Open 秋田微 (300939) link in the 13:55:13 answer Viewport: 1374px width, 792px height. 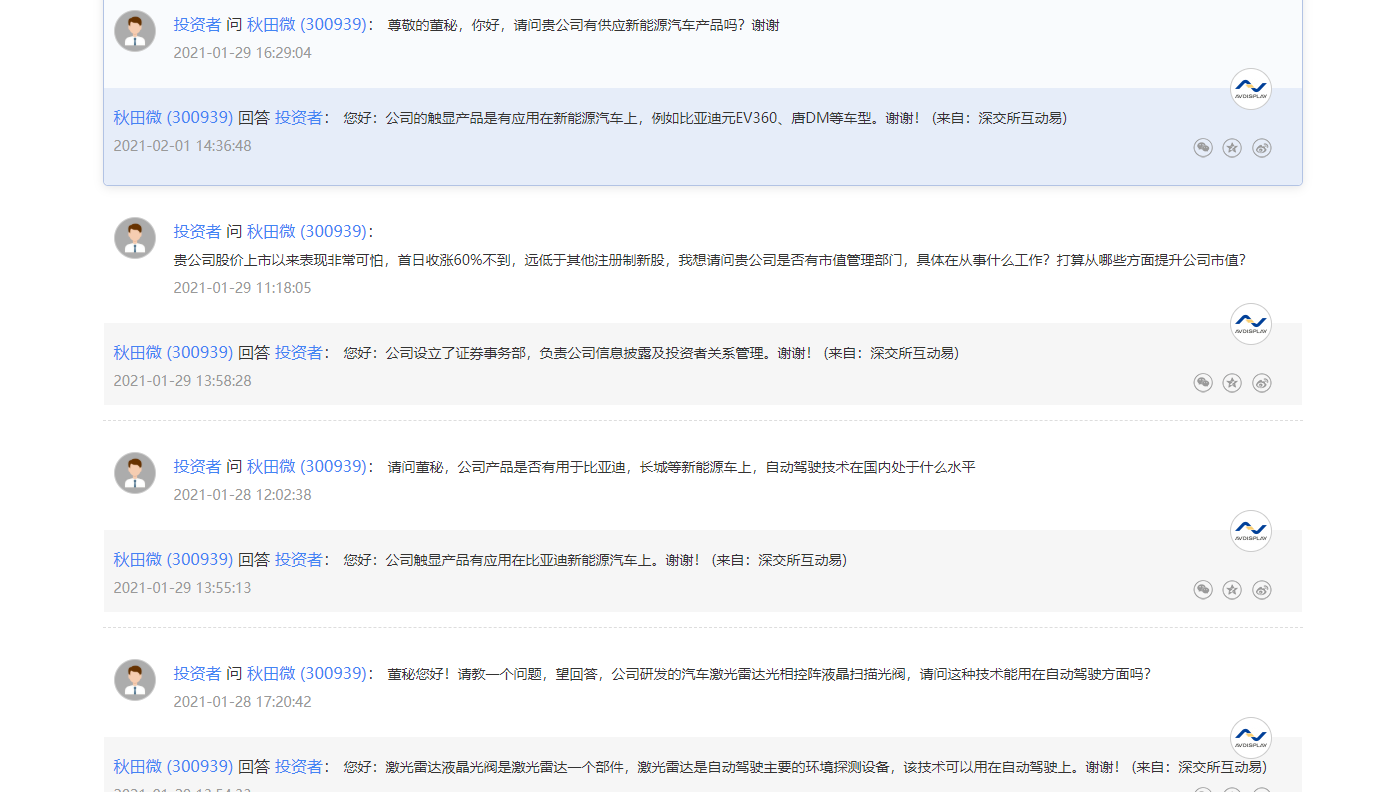[173, 560]
